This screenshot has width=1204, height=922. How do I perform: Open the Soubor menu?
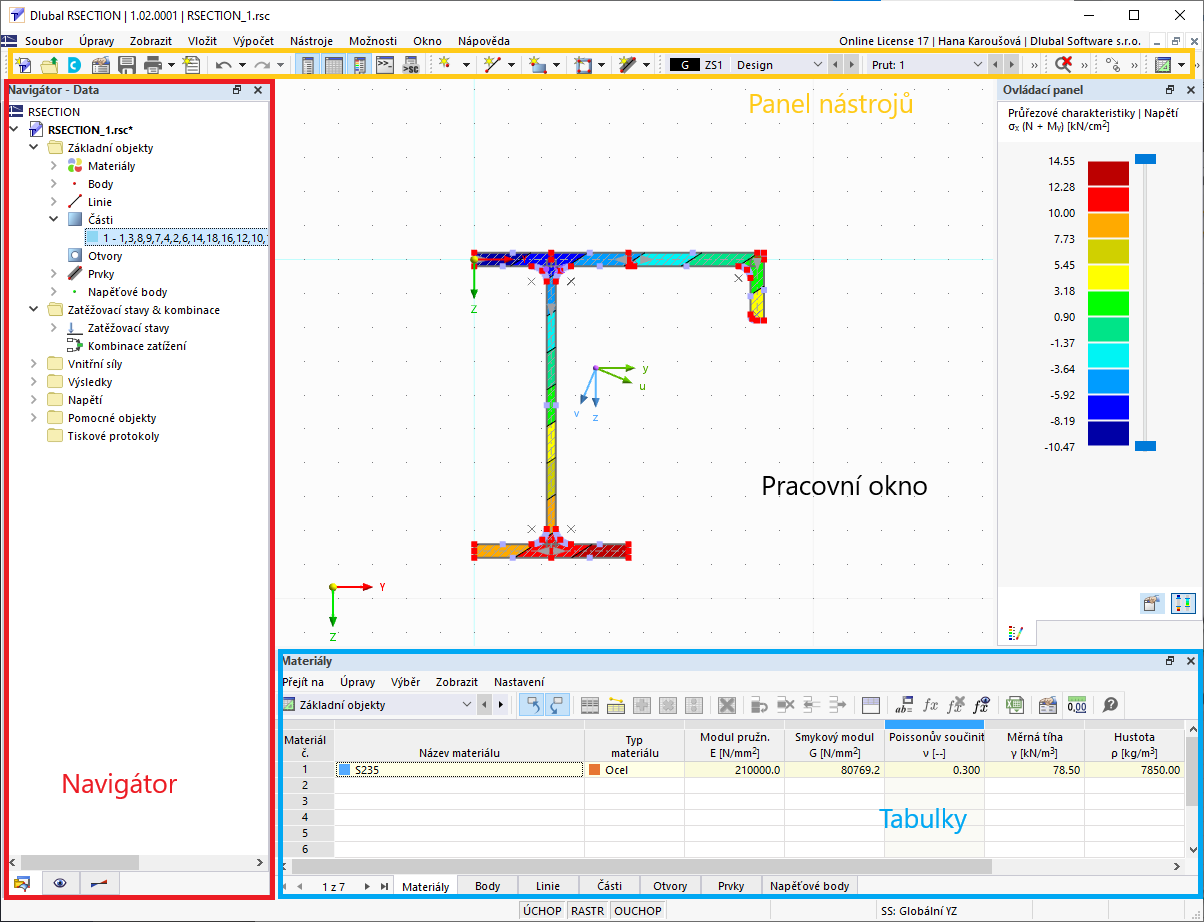(x=44, y=41)
